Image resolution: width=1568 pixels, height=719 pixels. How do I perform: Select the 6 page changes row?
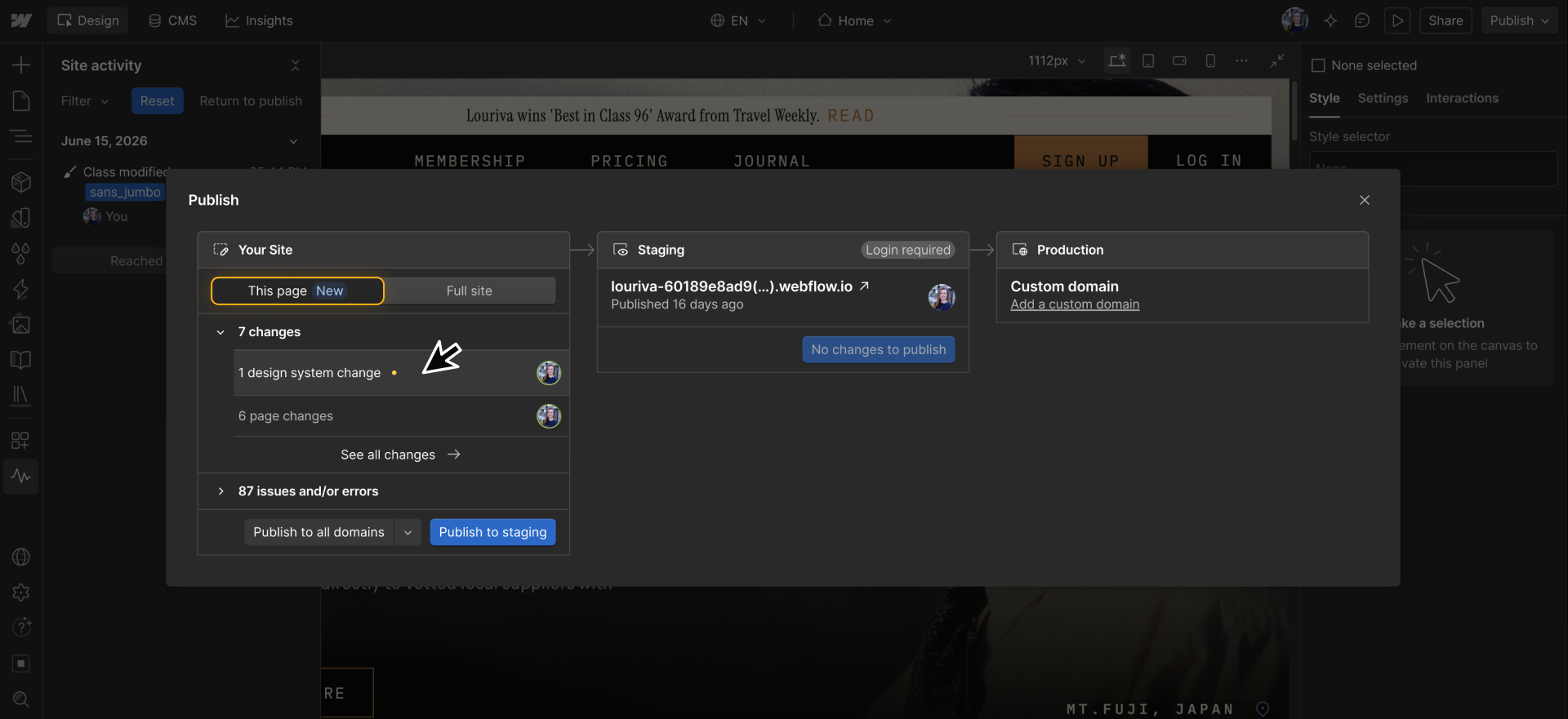401,416
